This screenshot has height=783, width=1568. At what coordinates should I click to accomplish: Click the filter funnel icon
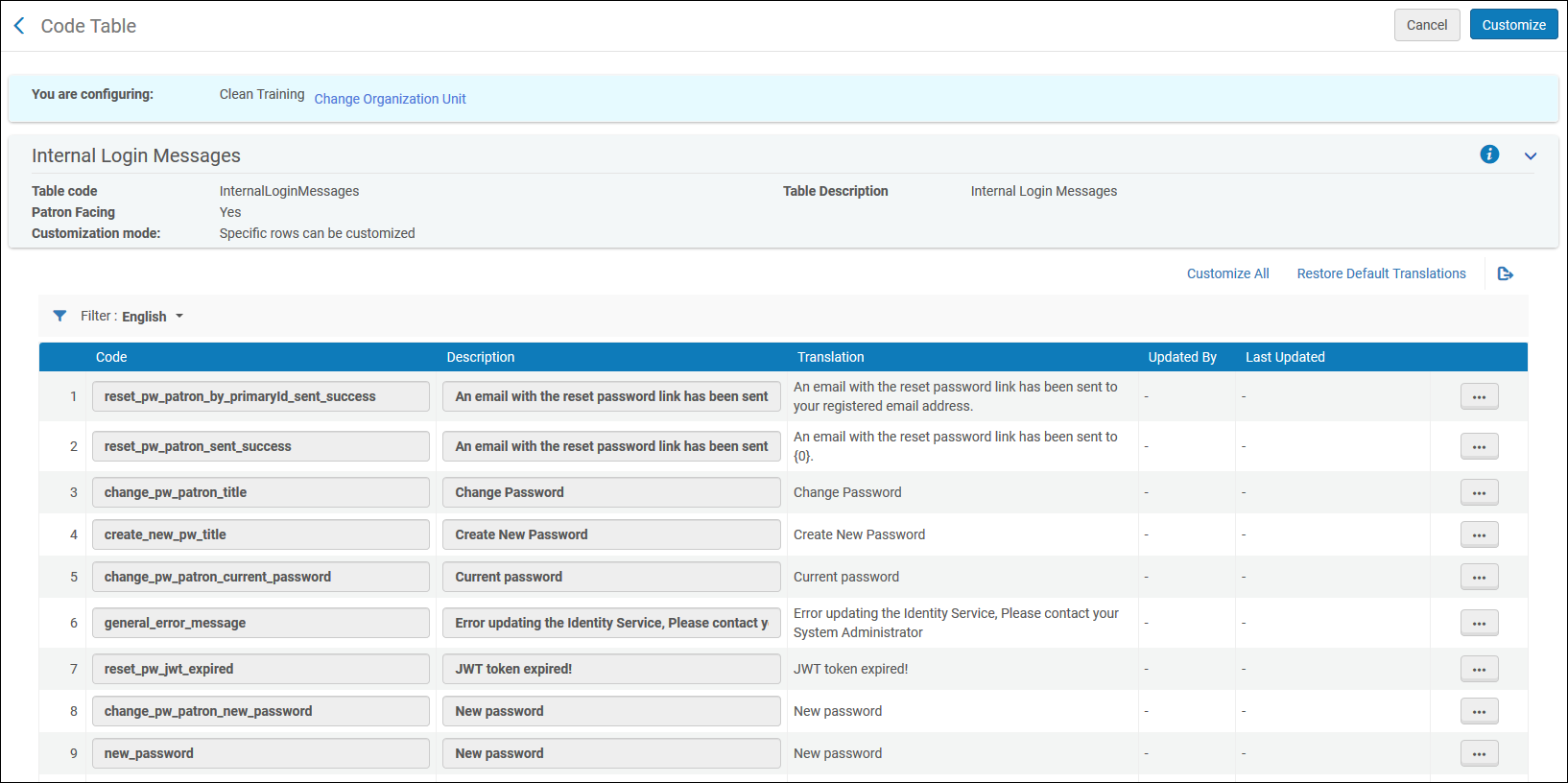point(59,316)
